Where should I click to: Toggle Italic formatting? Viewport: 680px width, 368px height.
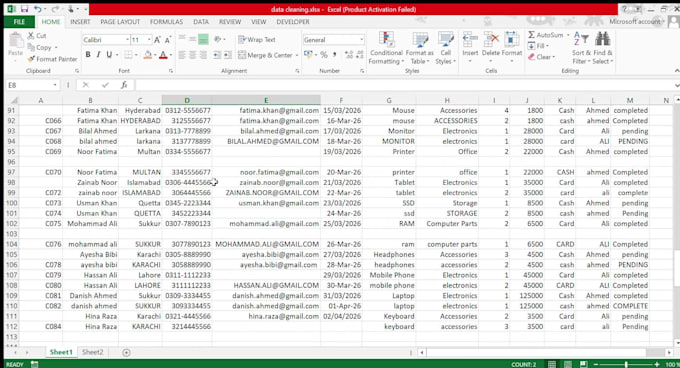tap(98, 55)
